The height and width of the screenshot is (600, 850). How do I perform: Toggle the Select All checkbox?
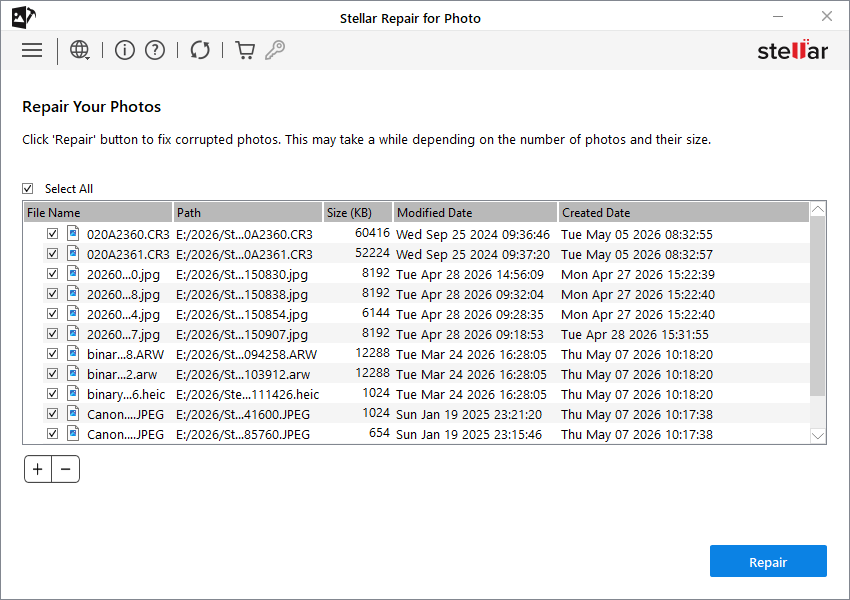(x=28, y=188)
